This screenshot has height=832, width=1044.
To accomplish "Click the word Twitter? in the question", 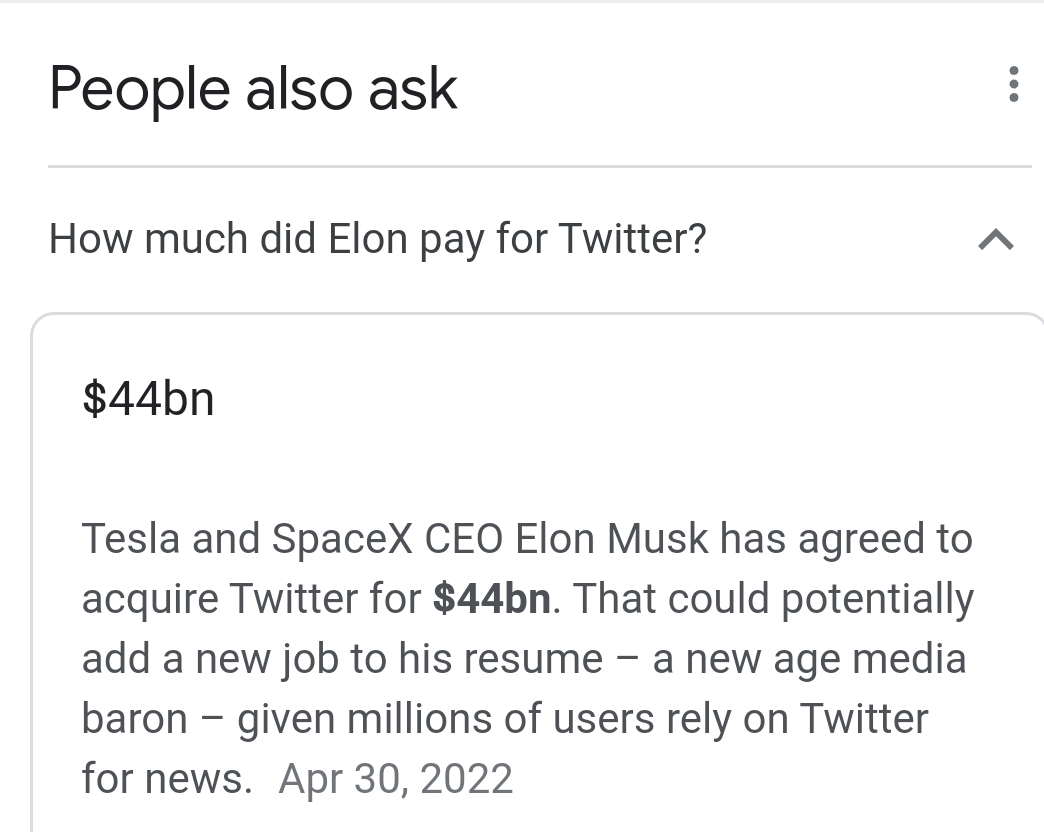I will [632, 238].
